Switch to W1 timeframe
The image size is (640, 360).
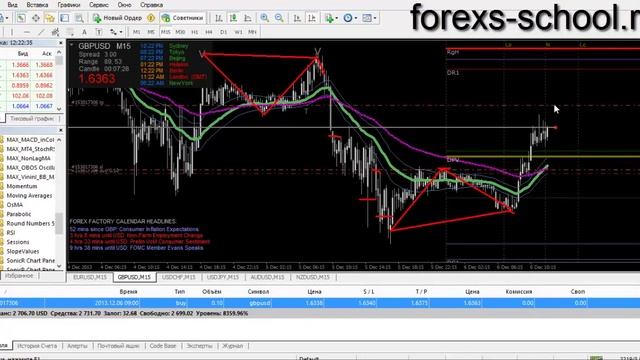click(x=238, y=32)
